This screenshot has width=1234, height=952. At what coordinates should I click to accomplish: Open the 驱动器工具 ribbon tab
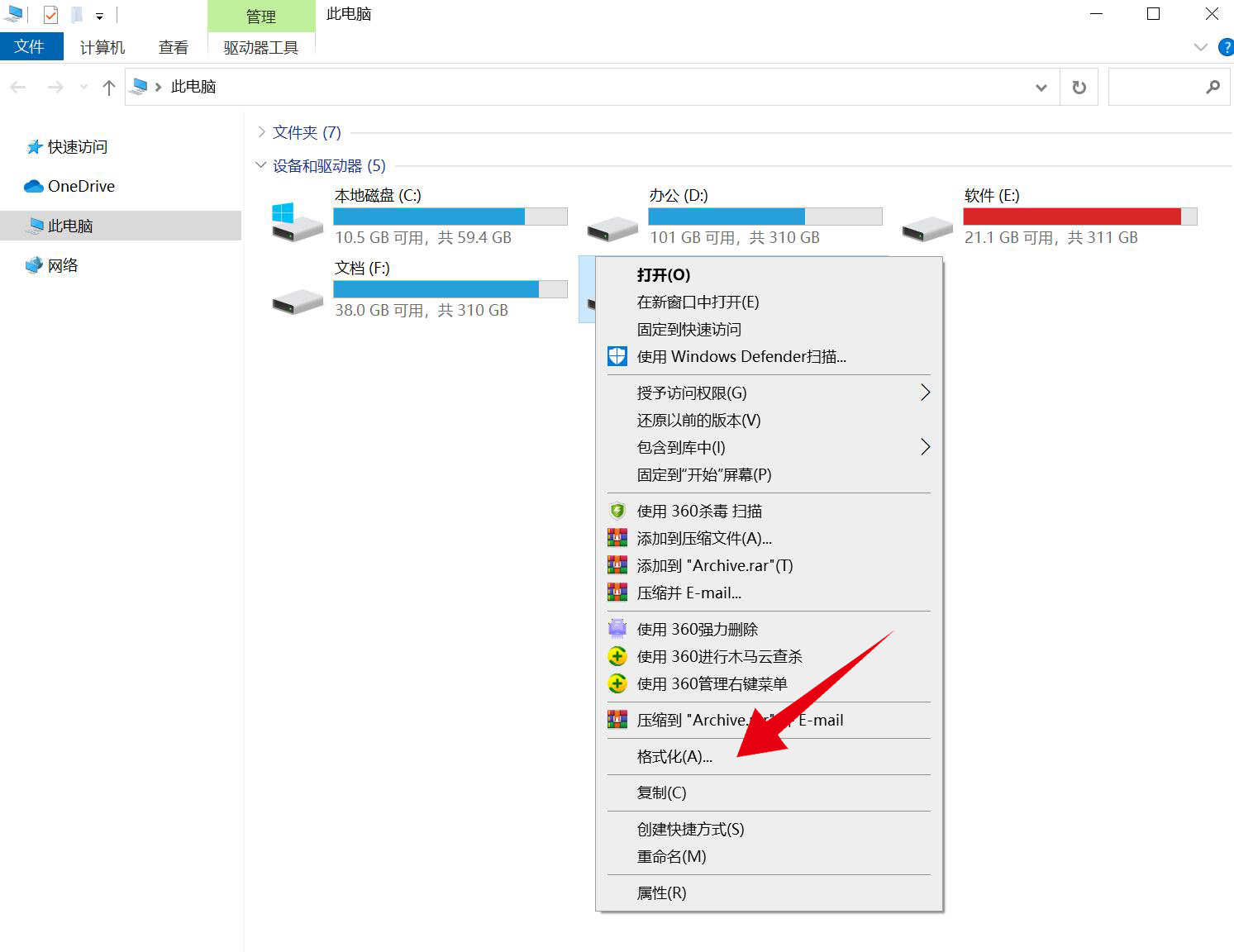(260, 47)
